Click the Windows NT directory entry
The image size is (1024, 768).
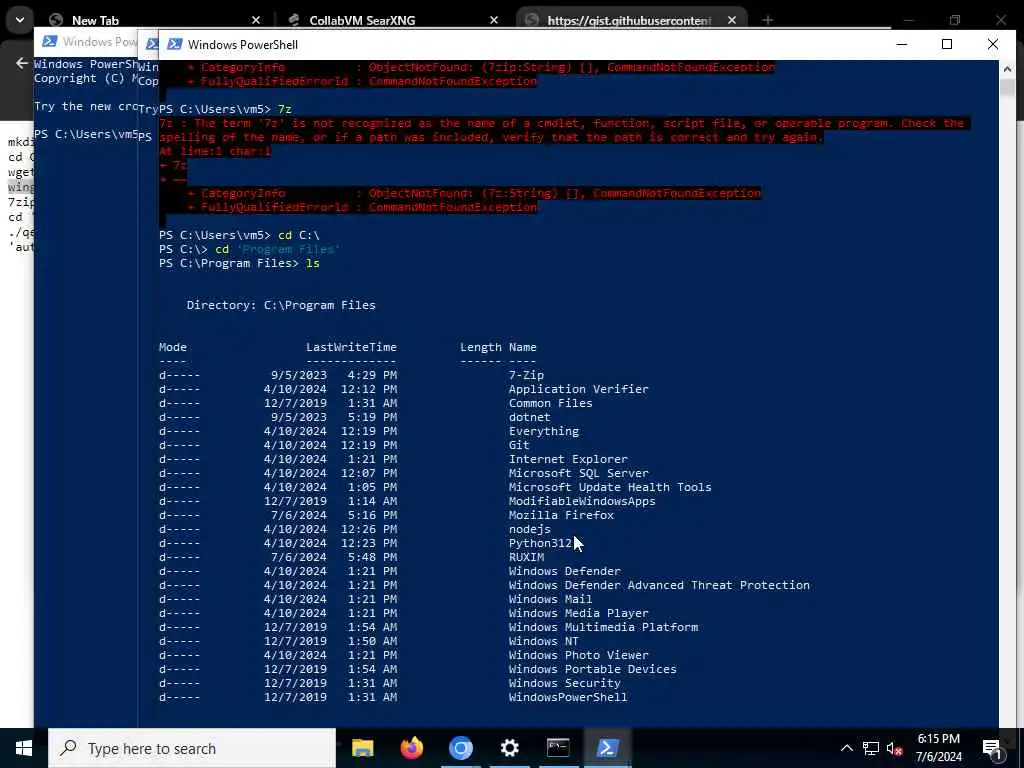pos(543,641)
